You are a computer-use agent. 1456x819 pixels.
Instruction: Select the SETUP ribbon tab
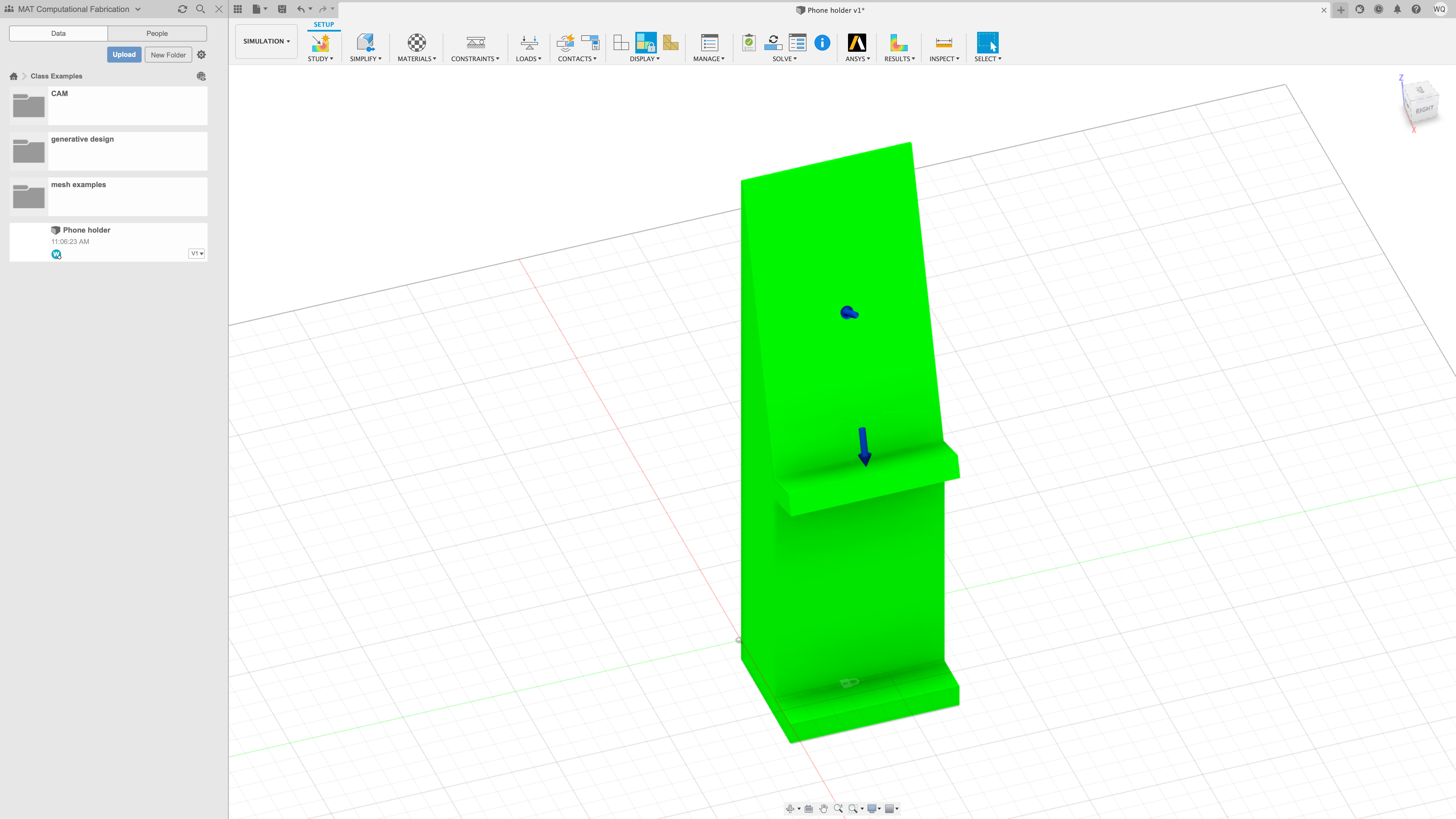coord(324,24)
